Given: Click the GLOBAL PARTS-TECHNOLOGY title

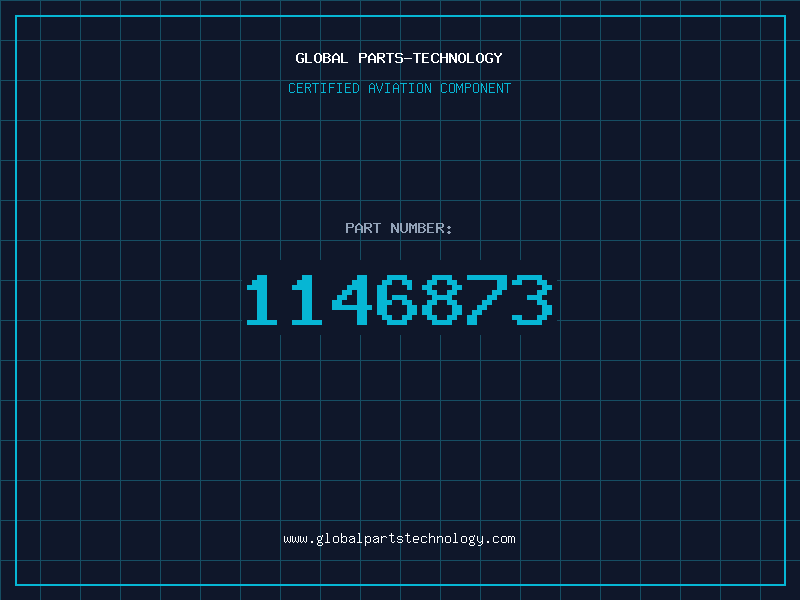Looking at the screenshot, I should coord(399,58).
